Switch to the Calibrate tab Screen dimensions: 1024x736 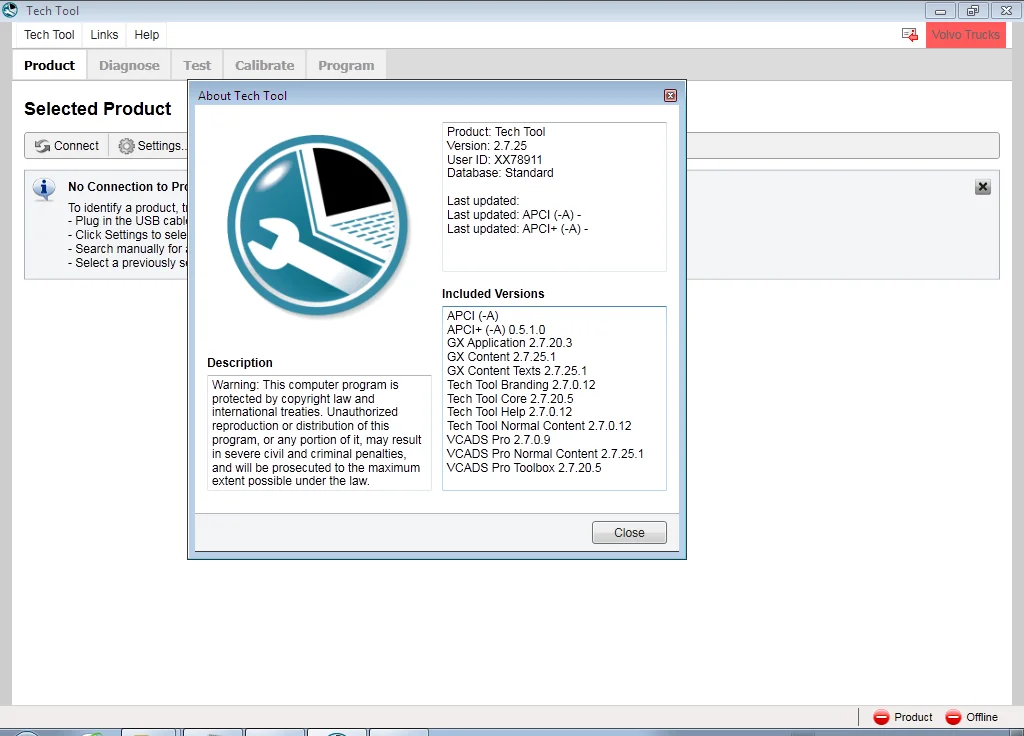(264, 65)
